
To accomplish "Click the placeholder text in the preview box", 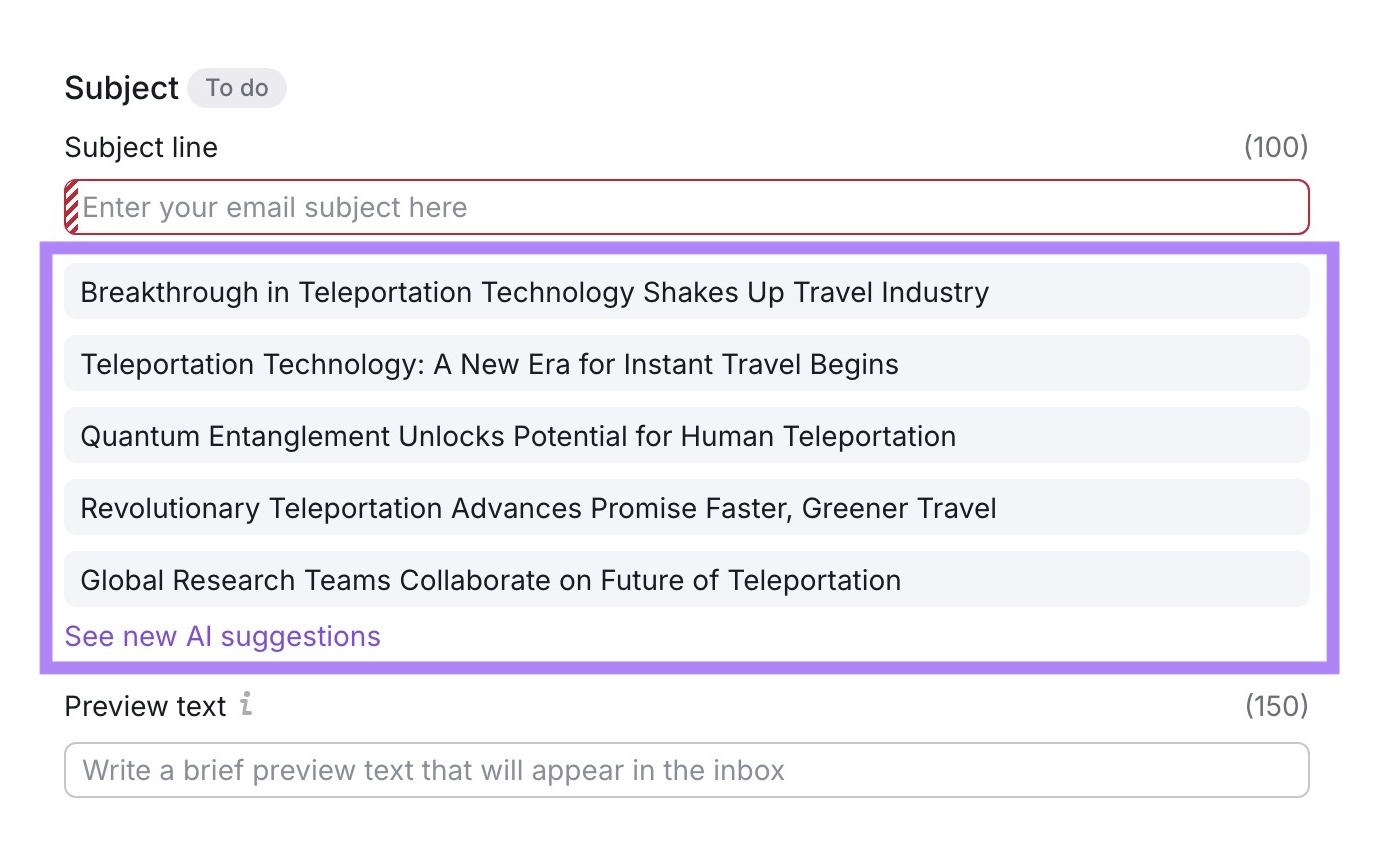I will 432,769.
